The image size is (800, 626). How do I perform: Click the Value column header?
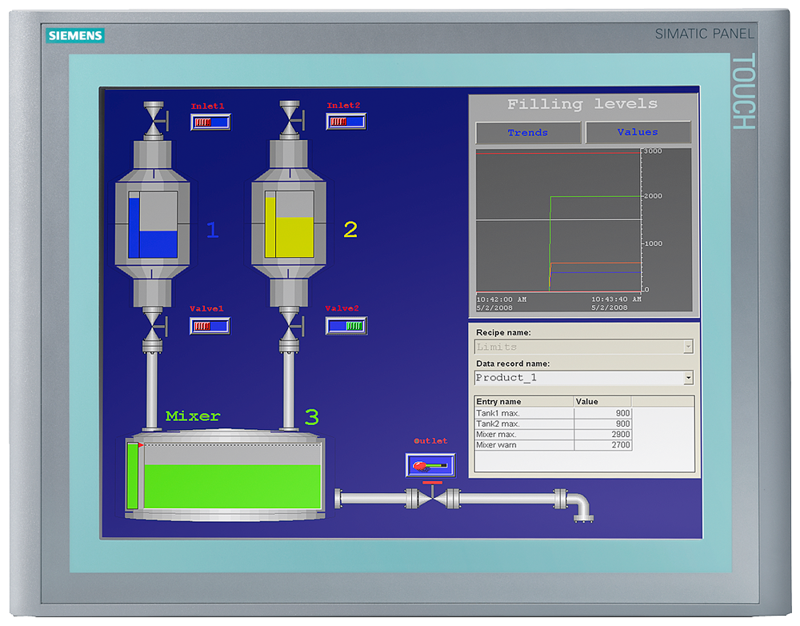(x=603, y=402)
